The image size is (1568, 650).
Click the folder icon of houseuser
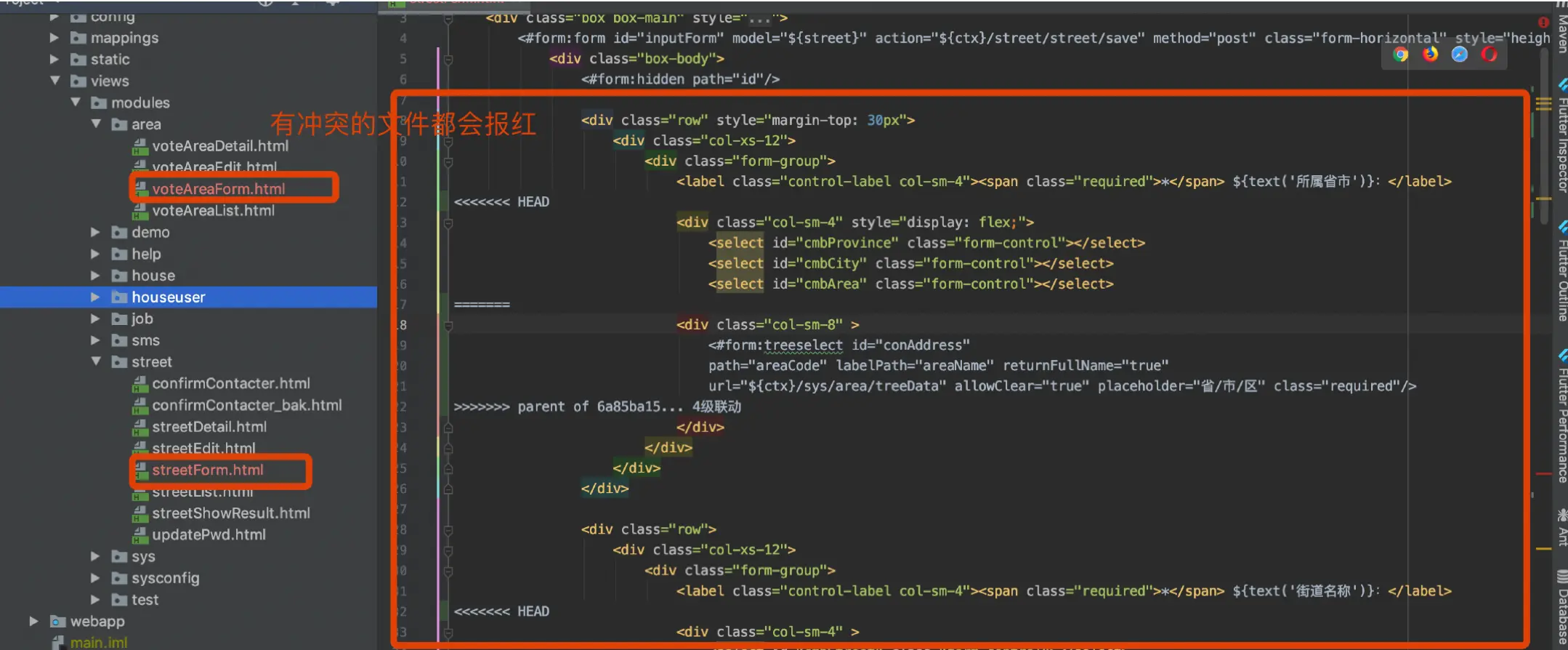[119, 297]
